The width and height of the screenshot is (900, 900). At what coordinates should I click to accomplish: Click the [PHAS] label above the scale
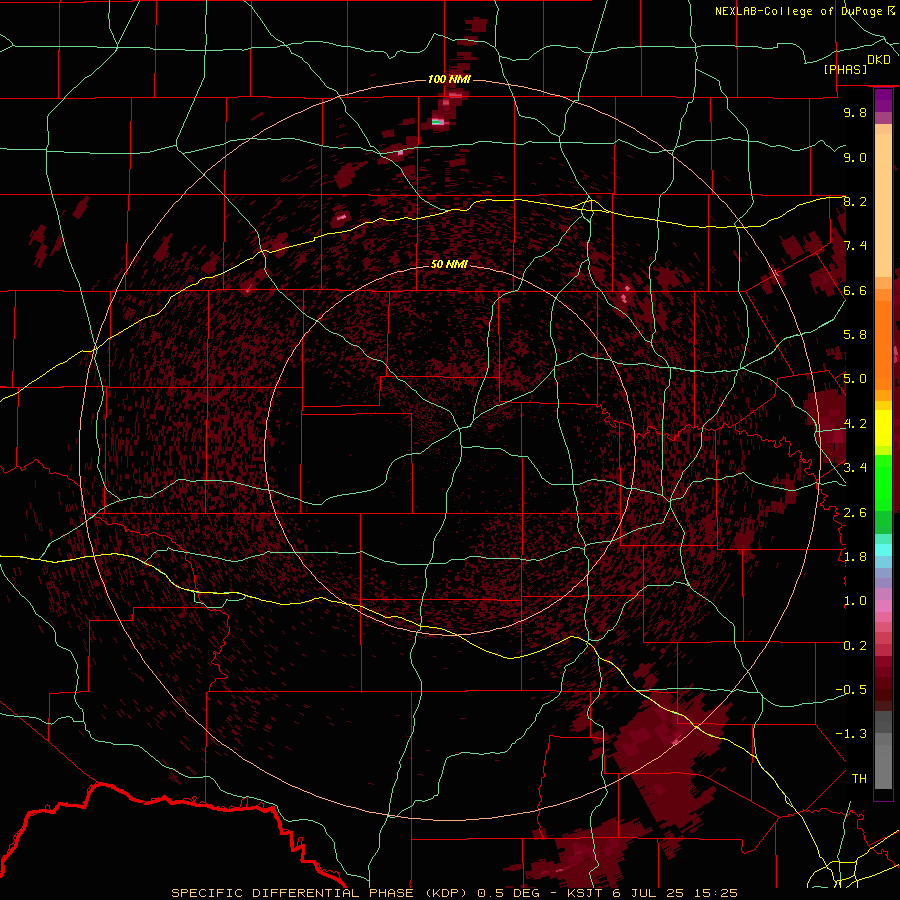coord(845,70)
